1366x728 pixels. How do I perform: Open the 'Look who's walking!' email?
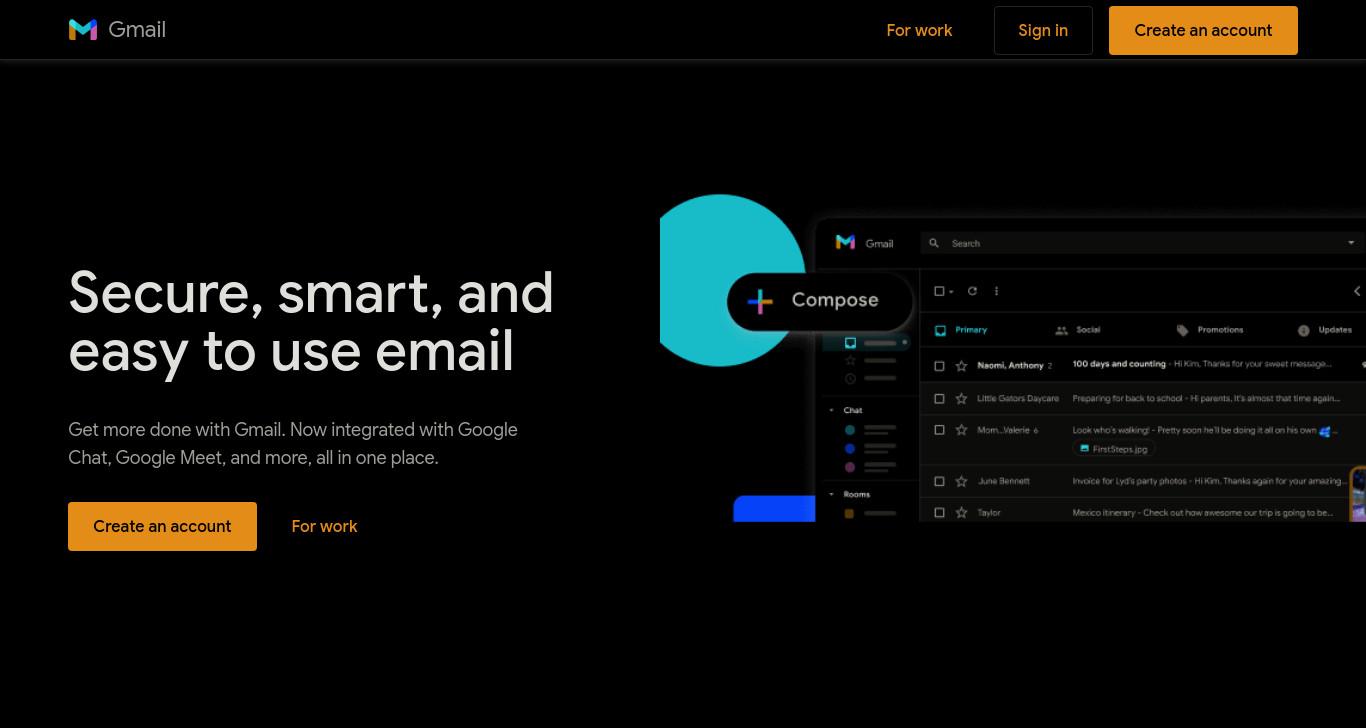point(1203,430)
